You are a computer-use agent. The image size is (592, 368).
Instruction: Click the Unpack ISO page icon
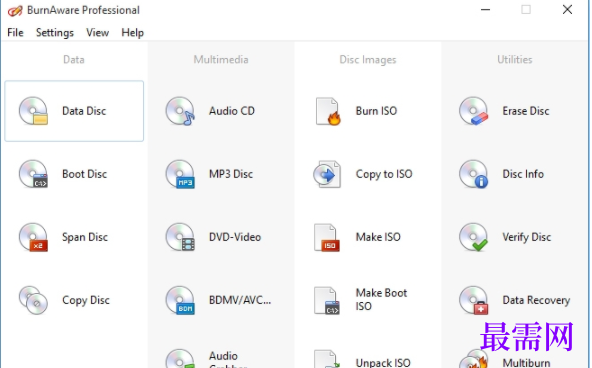(327, 359)
